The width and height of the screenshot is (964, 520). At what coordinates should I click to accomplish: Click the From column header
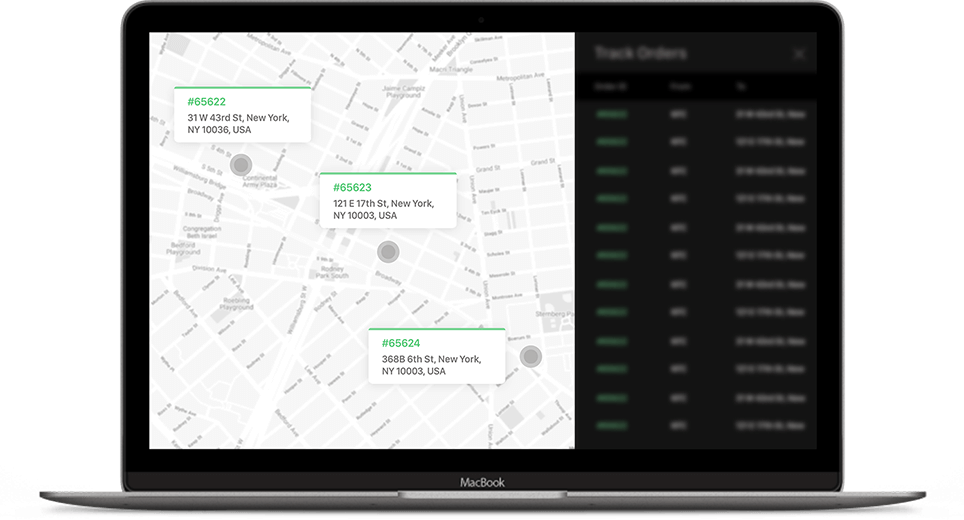(x=680, y=87)
